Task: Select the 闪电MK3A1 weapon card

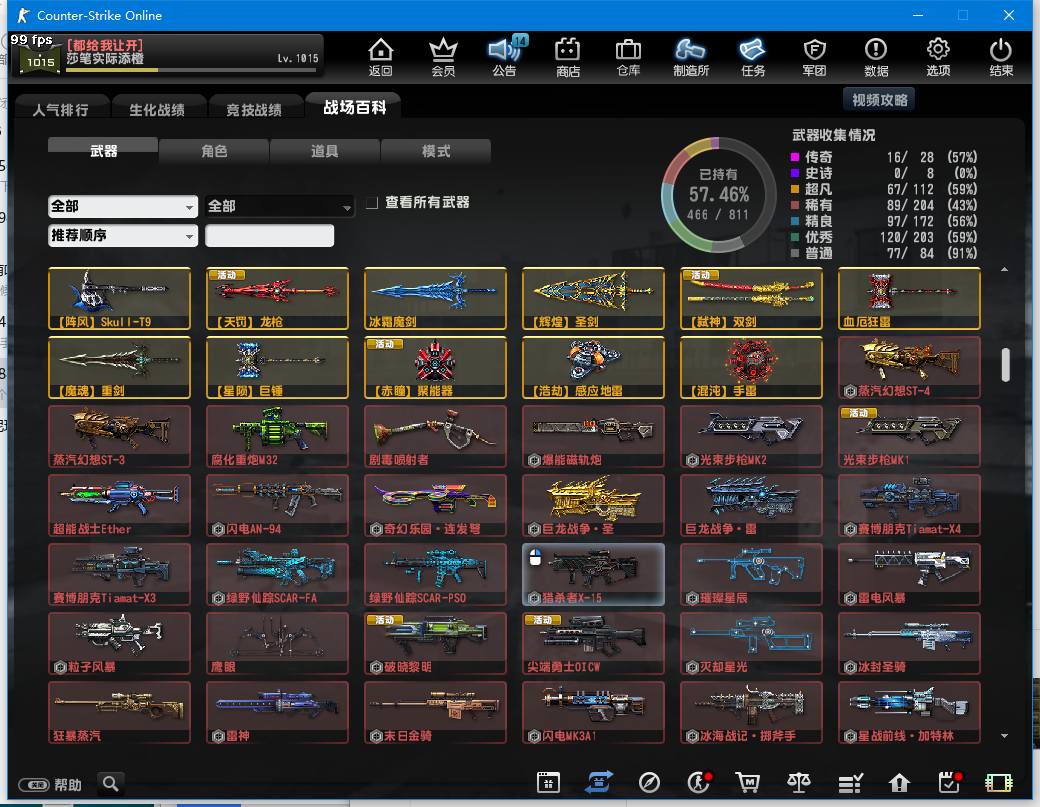Action: point(593,712)
